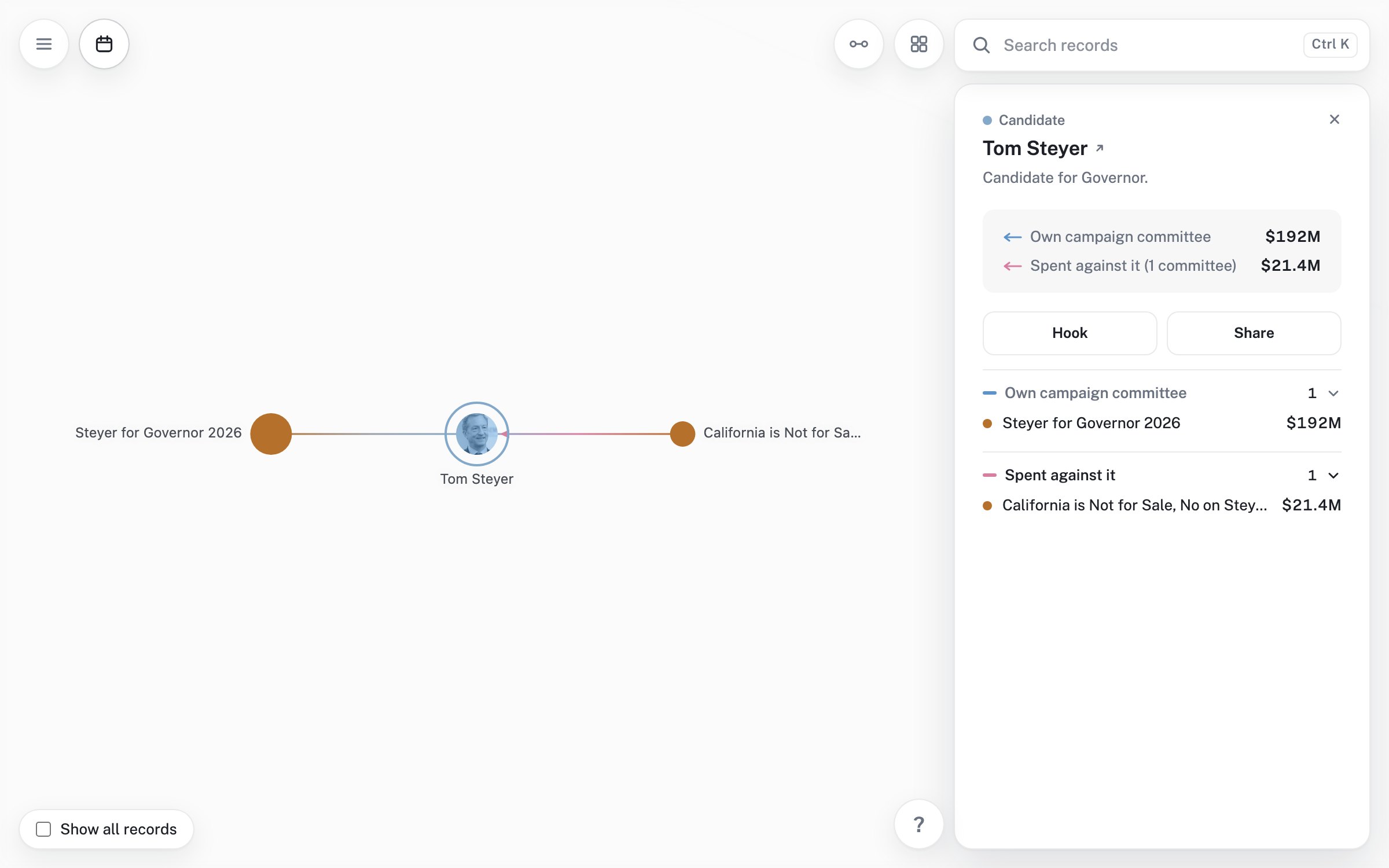This screenshot has height=868, width=1389.
Task: Switch to the graph connection view
Action: (x=858, y=44)
